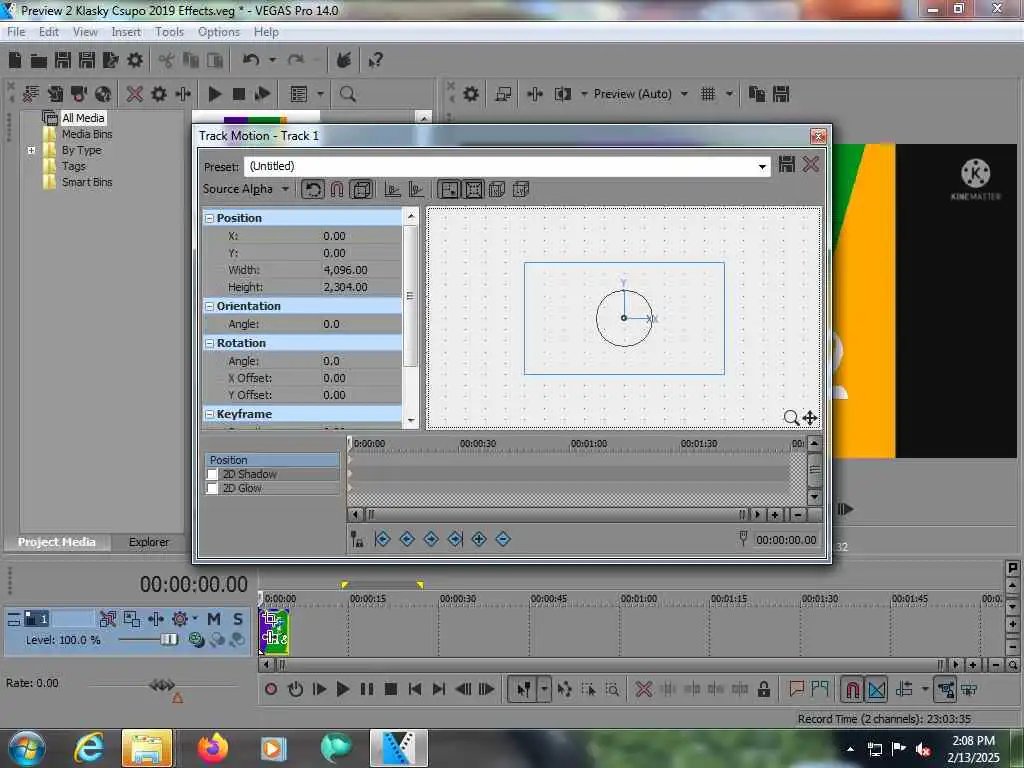Enable the 2D Glow checkbox

tap(212, 488)
